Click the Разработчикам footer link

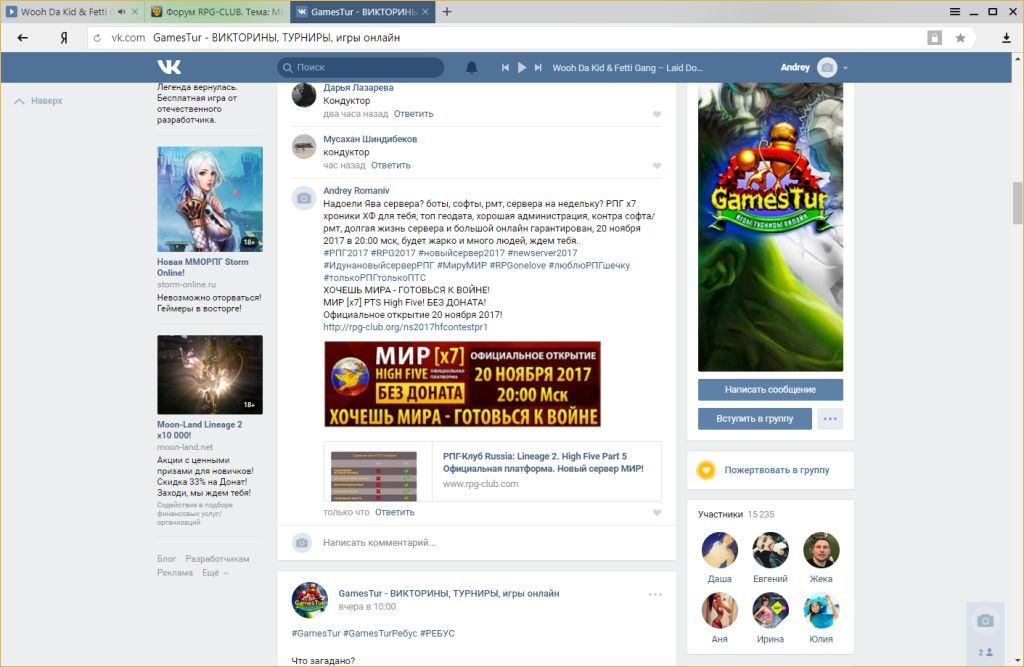(x=217, y=559)
